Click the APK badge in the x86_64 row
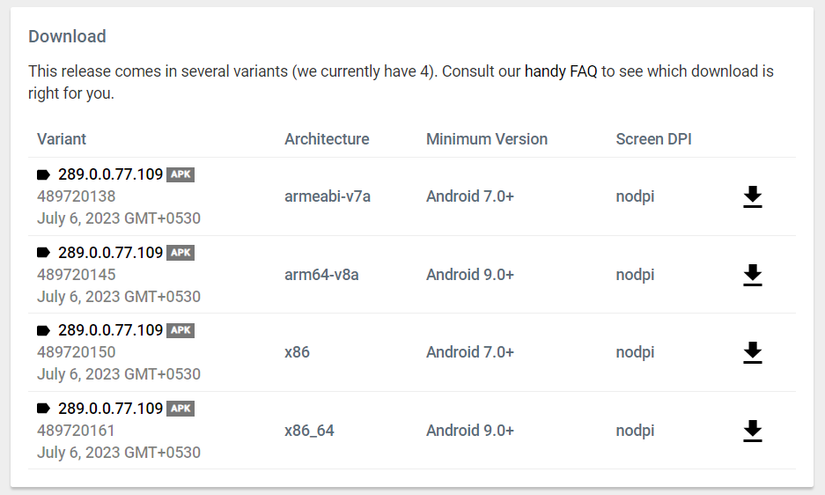The height and width of the screenshot is (495, 825). [180, 408]
